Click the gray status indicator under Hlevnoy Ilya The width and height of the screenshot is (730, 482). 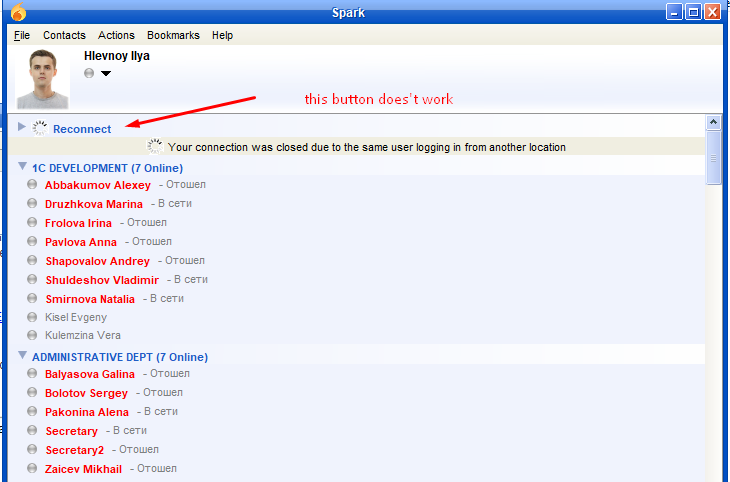pos(89,73)
